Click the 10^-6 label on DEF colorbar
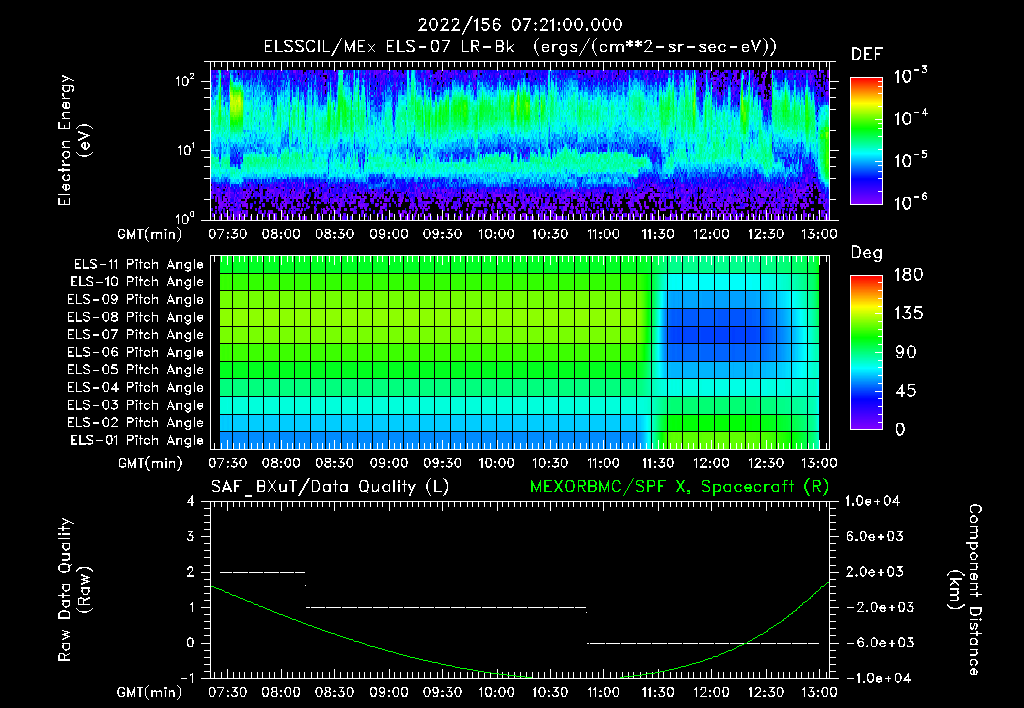 pyautogui.click(x=910, y=202)
